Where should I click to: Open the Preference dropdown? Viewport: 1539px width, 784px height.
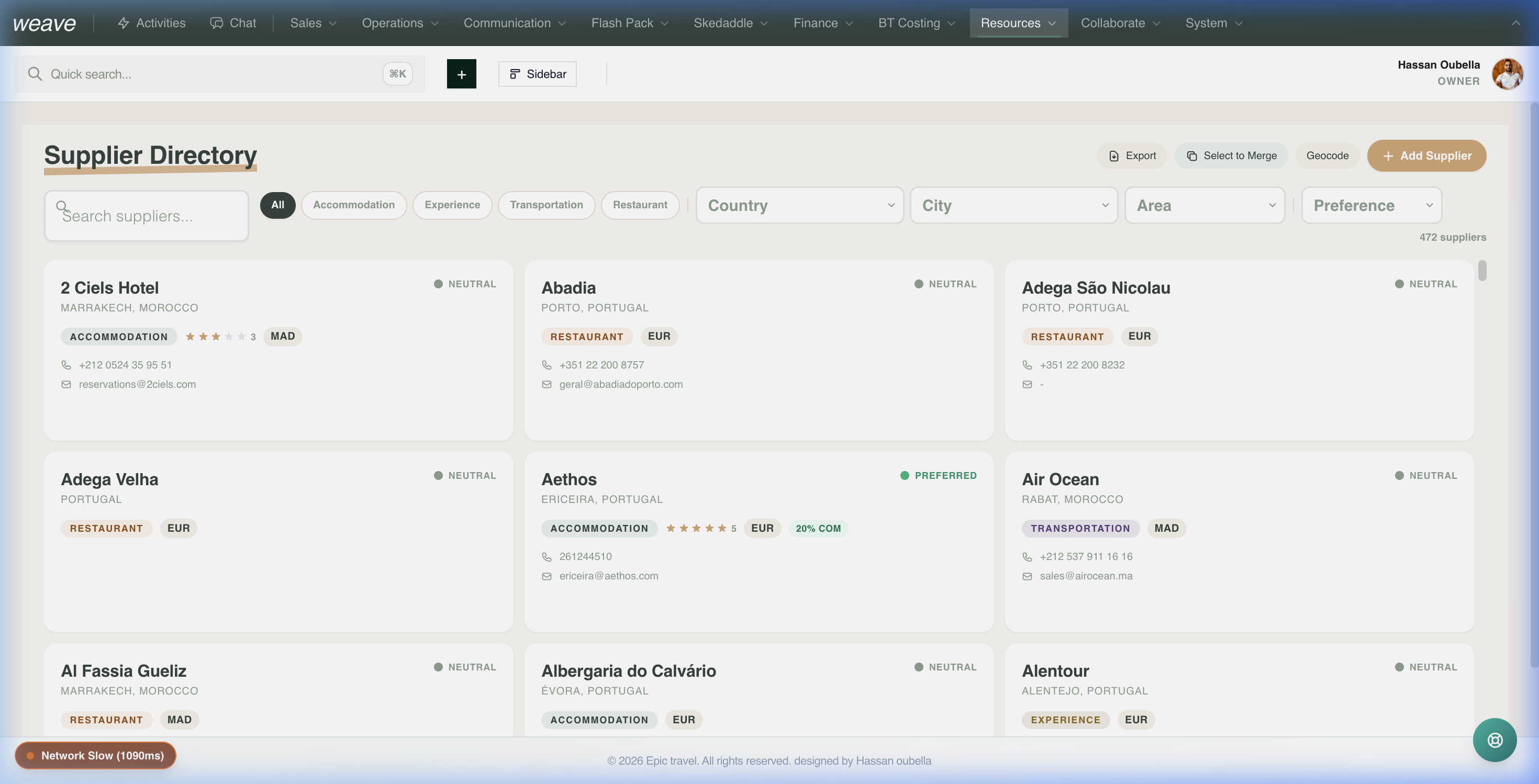[x=1371, y=205]
